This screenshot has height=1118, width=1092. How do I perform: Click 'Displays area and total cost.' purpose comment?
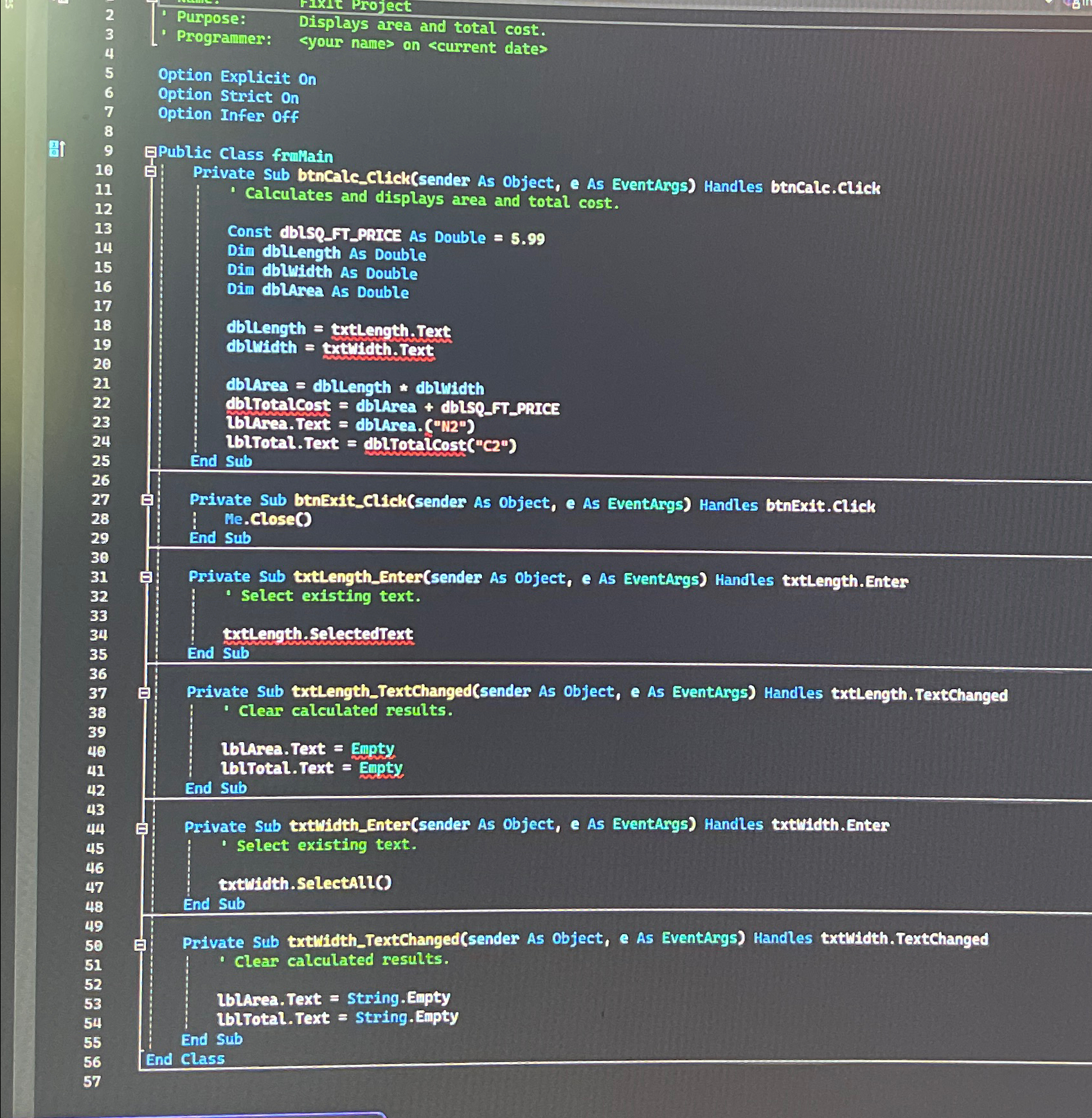tap(422, 26)
